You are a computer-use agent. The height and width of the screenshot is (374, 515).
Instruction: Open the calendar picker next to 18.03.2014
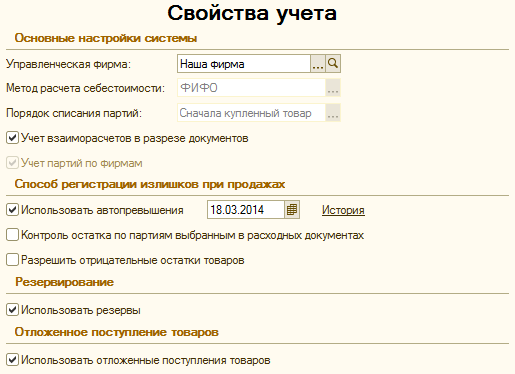click(x=292, y=210)
